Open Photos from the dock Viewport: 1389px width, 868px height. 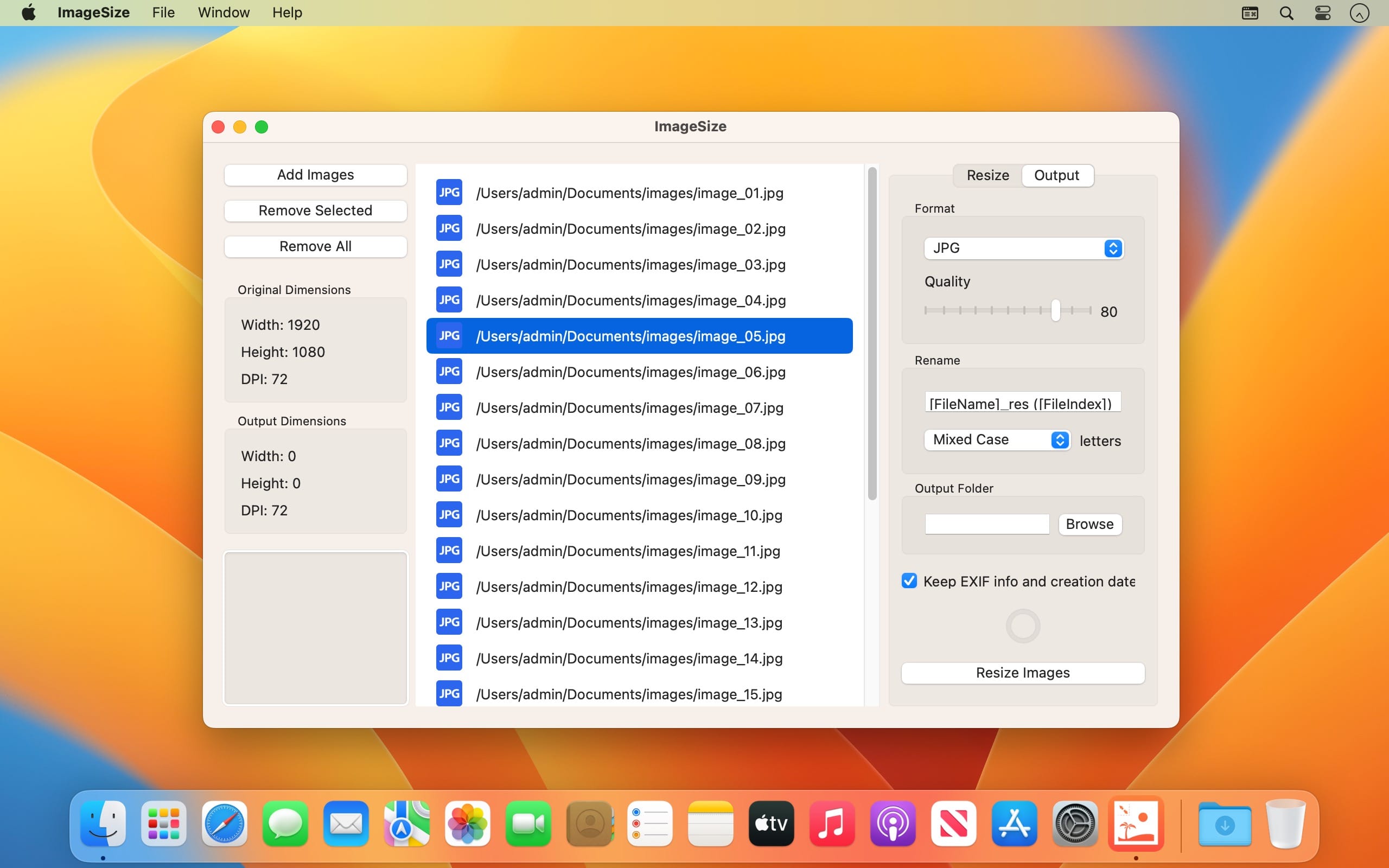[468, 823]
